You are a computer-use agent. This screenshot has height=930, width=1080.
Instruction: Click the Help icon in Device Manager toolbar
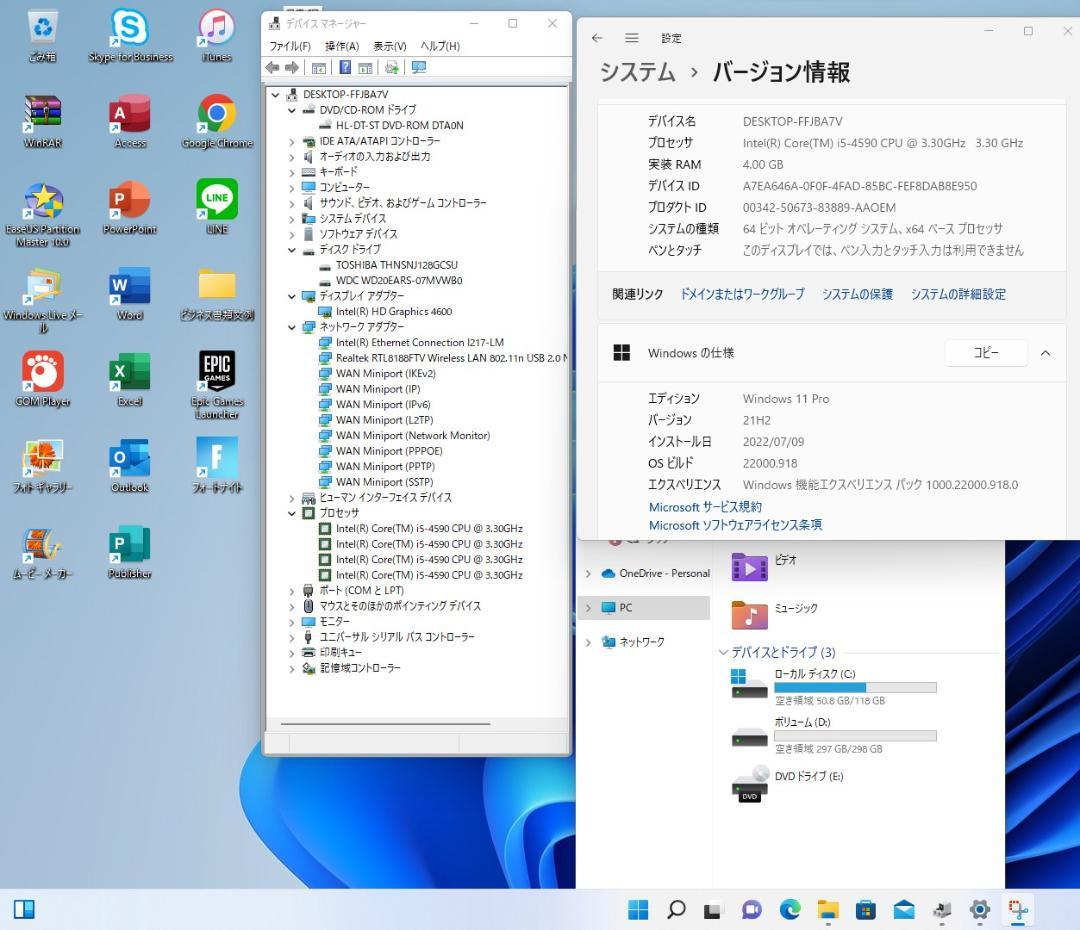pos(346,67)
